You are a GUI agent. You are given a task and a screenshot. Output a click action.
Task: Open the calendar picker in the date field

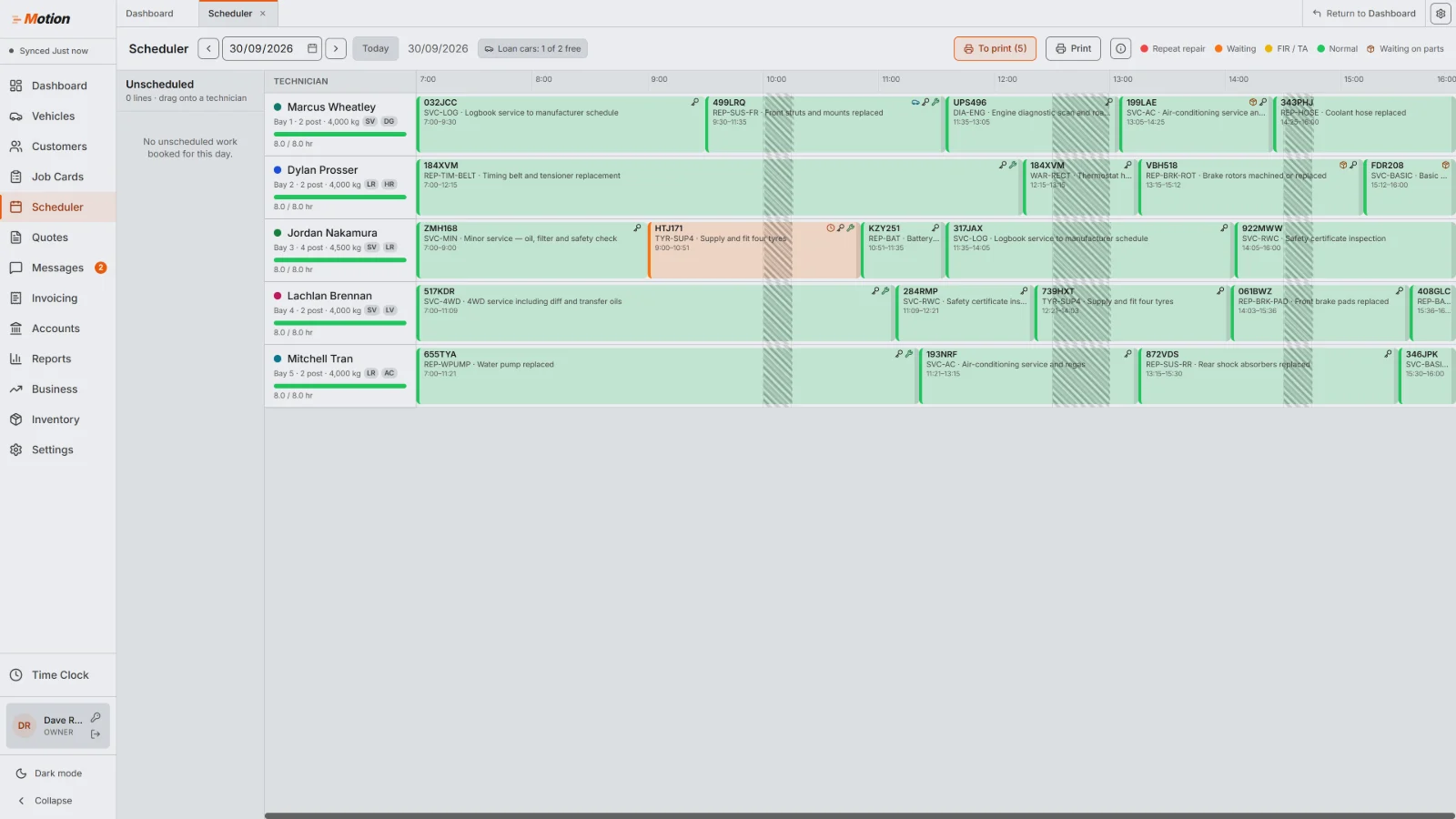312,49
